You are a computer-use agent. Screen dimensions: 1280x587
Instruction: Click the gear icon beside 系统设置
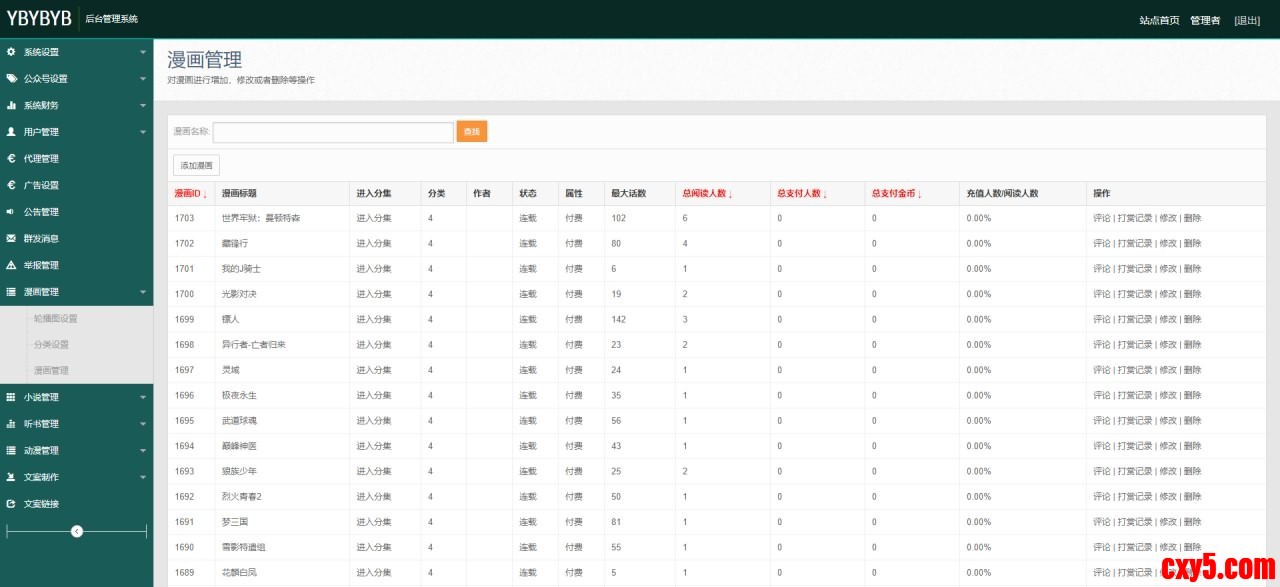coord(11,52)
